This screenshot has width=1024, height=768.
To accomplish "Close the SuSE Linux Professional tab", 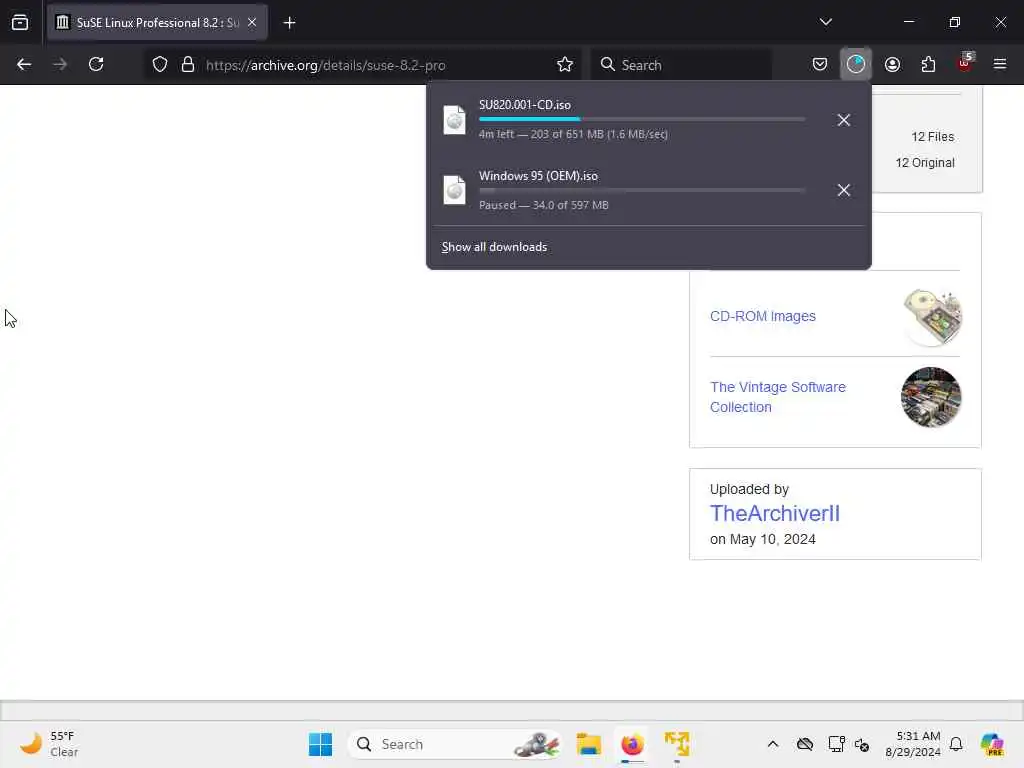I will [252, 22].
